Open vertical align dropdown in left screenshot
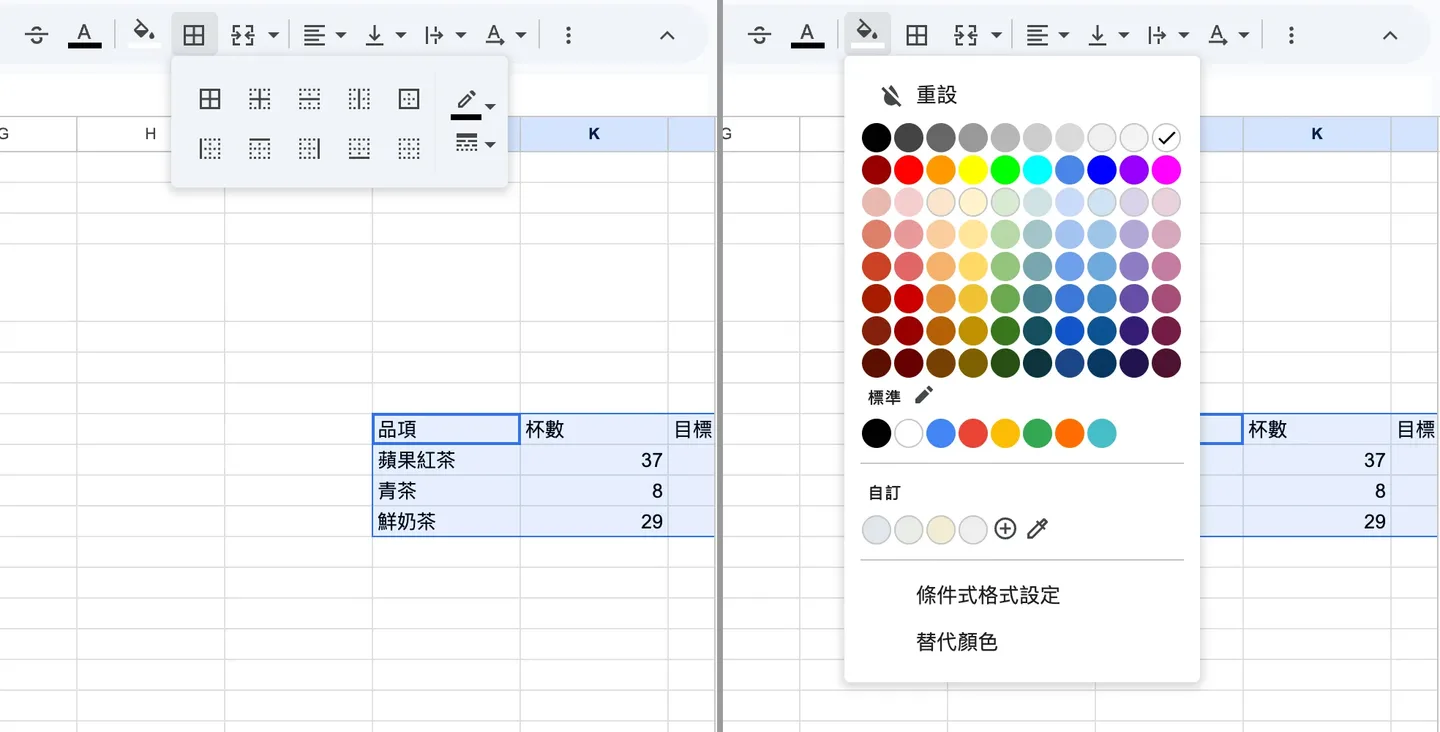Viewport: 1440px width, 732px height. point(385,36)
